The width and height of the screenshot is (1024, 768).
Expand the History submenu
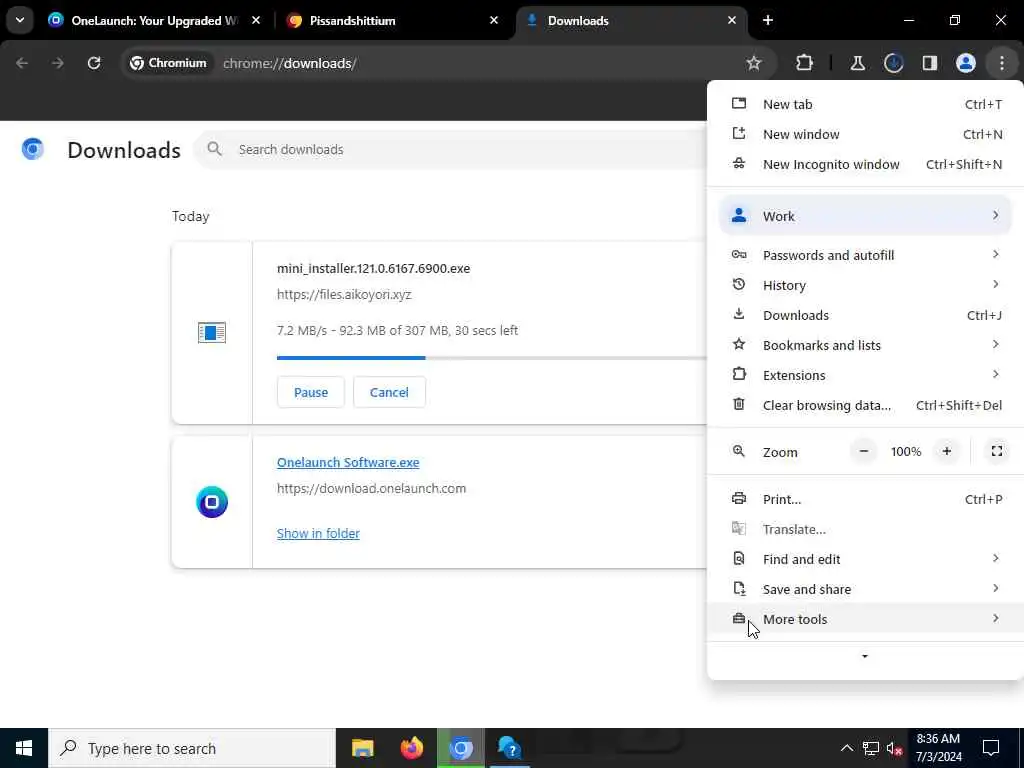(865, 285)
